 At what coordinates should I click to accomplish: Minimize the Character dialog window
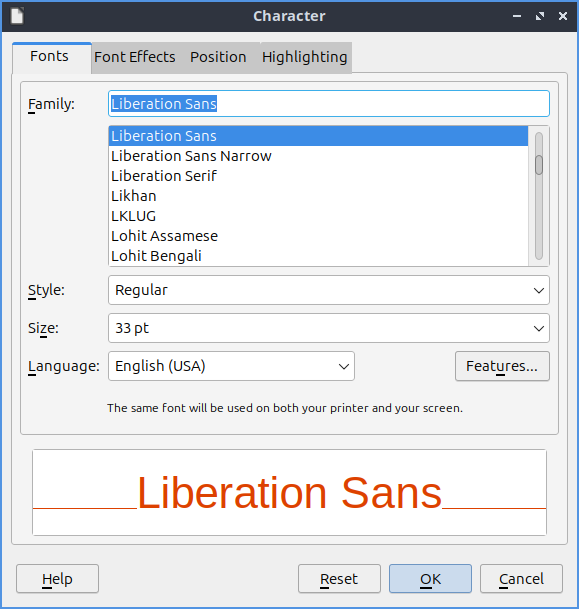(x=517, y=16)
